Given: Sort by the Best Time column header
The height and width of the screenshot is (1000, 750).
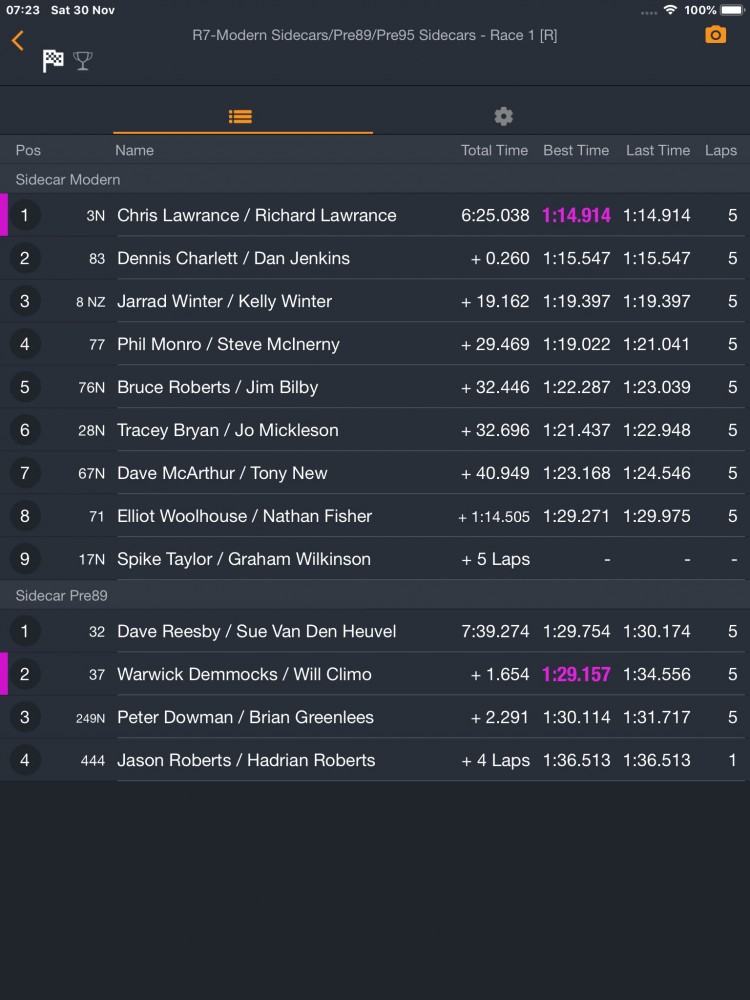Looking at the screenshot, I should tap(576, 151).
